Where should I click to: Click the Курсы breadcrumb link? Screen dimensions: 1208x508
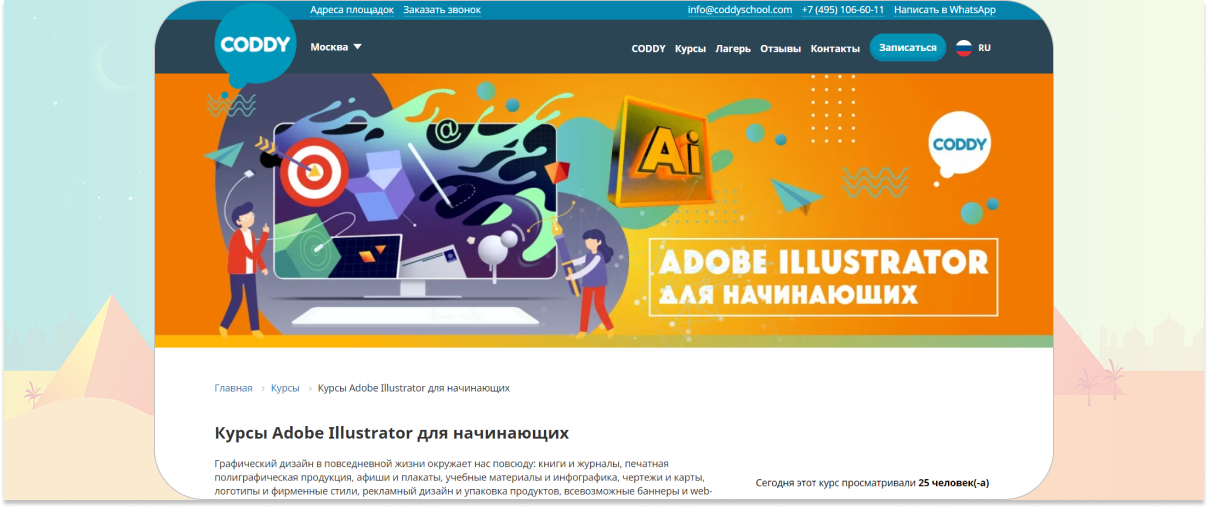click(285, 388)
